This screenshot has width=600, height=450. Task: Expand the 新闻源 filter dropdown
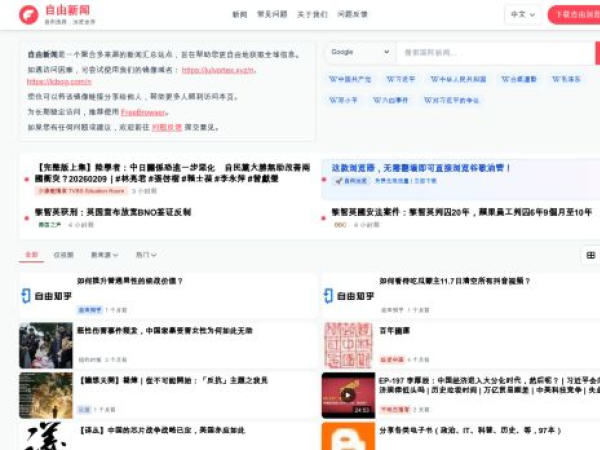click(104, 255)
